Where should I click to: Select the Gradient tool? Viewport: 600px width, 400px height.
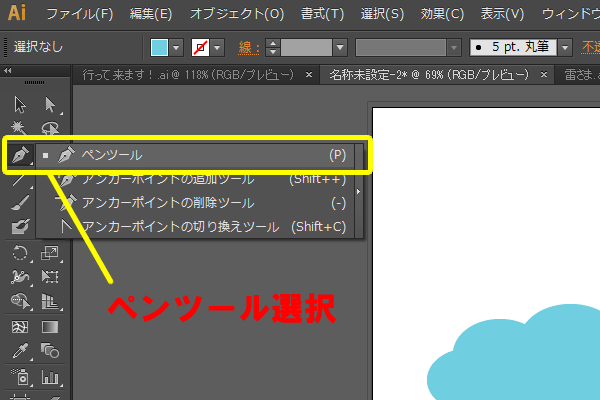[50, 327]
